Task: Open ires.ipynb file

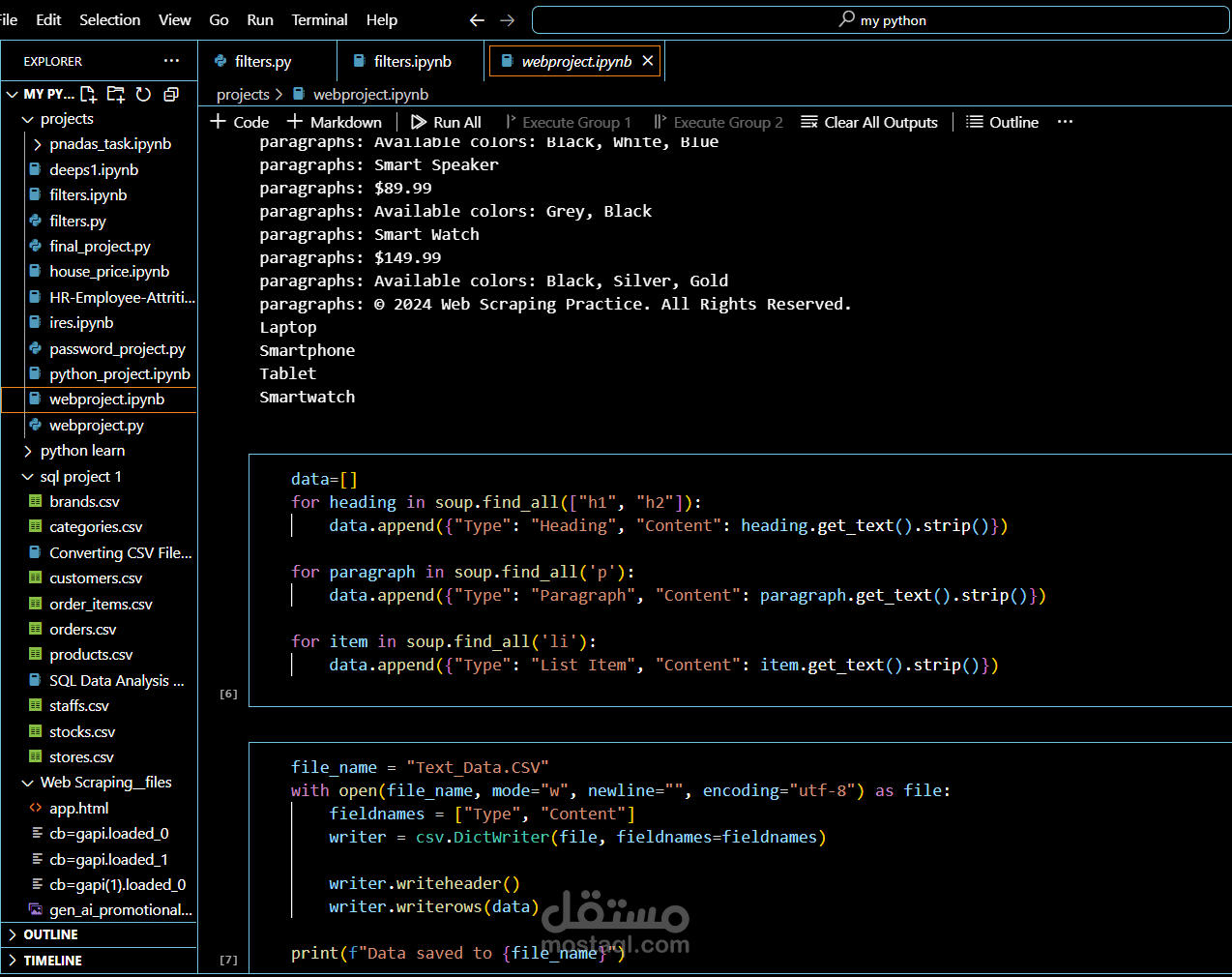Action: pos(81,323)
